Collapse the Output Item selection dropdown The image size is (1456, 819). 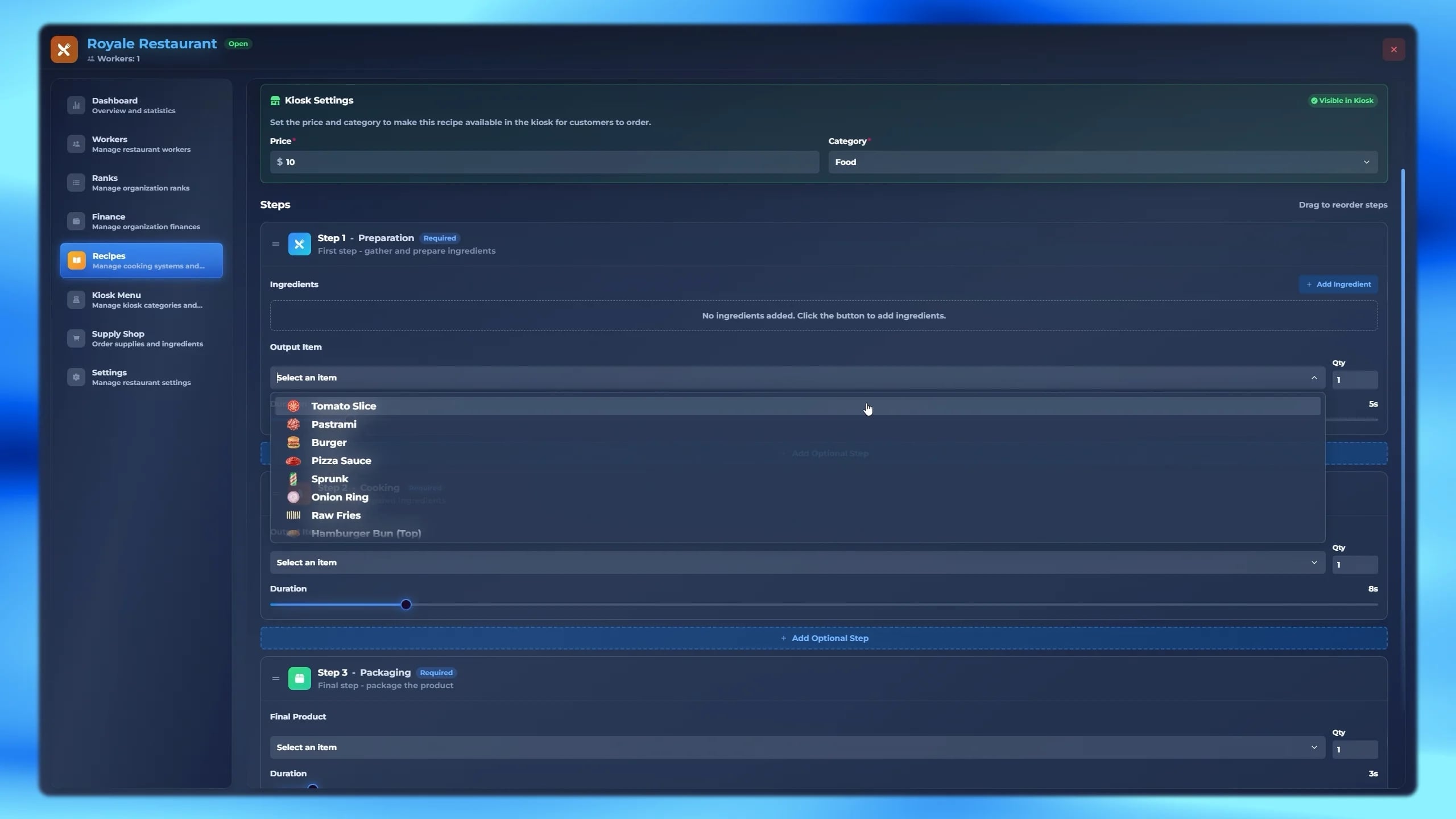click(x=1314, y=377)
